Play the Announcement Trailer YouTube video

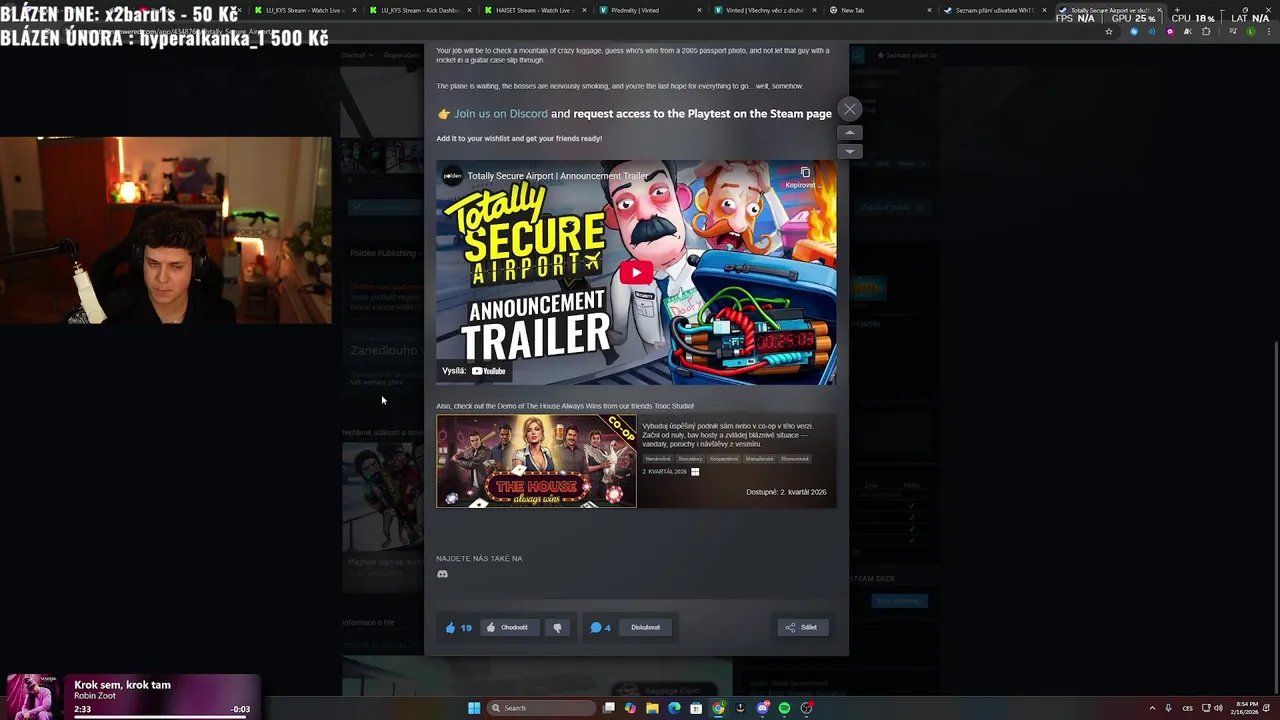(x=636, y=272)
